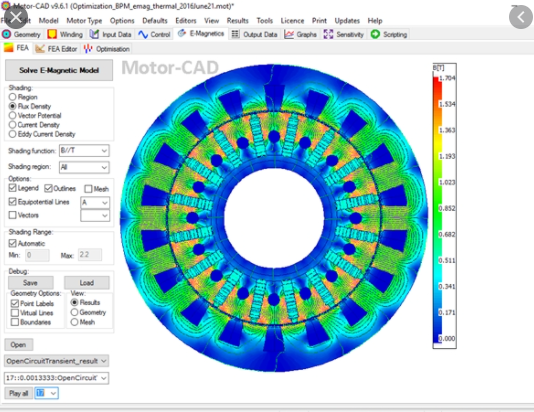Open the Licence menu
Screen dimensions: 534x412
[292, 21]
